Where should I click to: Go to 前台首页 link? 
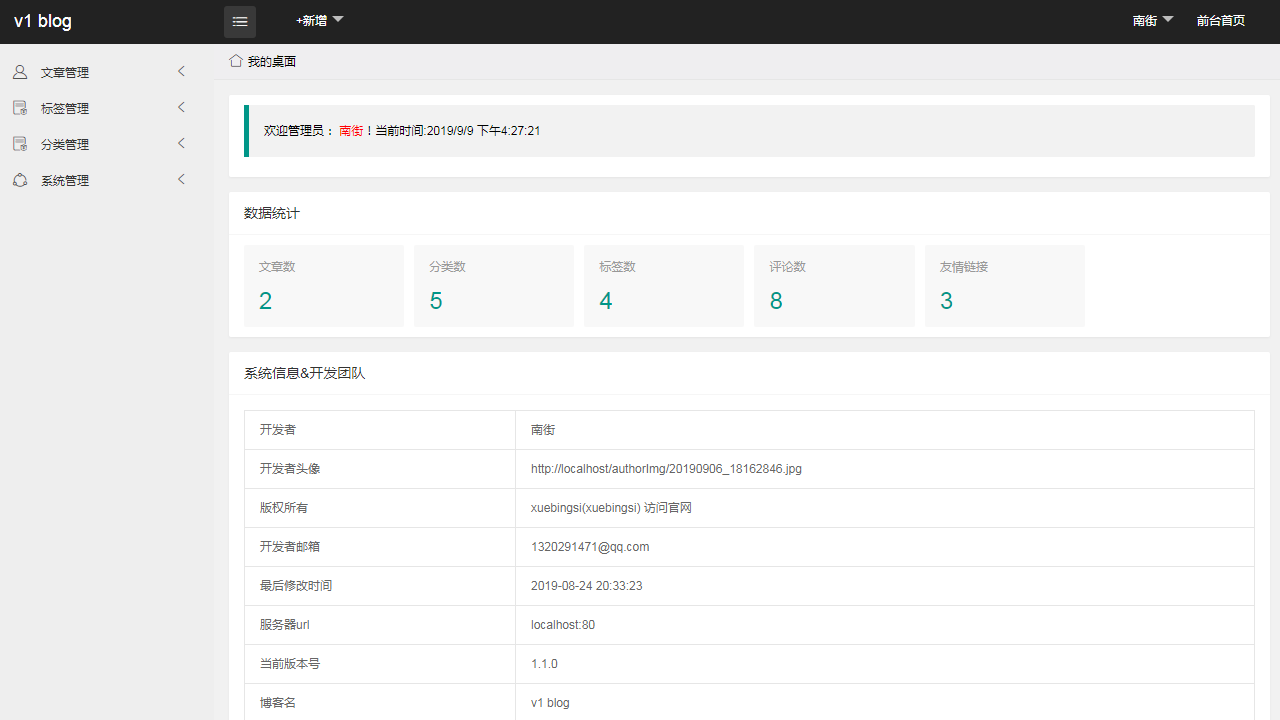[1221, 20]
